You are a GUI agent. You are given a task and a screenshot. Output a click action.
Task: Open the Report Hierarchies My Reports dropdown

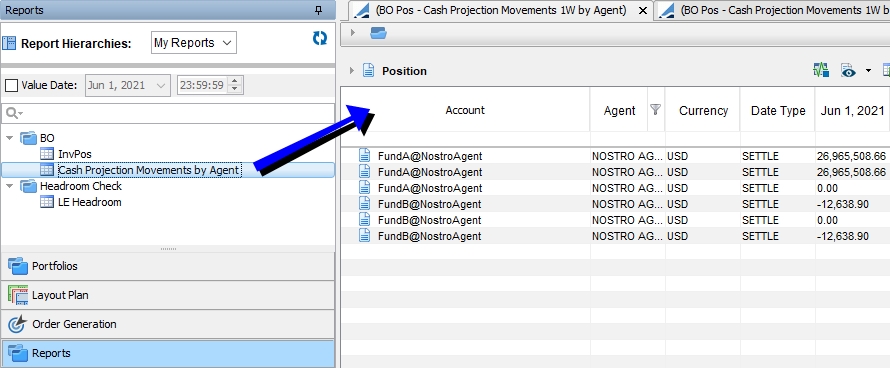pyautogui.click(x=194, y=43)
